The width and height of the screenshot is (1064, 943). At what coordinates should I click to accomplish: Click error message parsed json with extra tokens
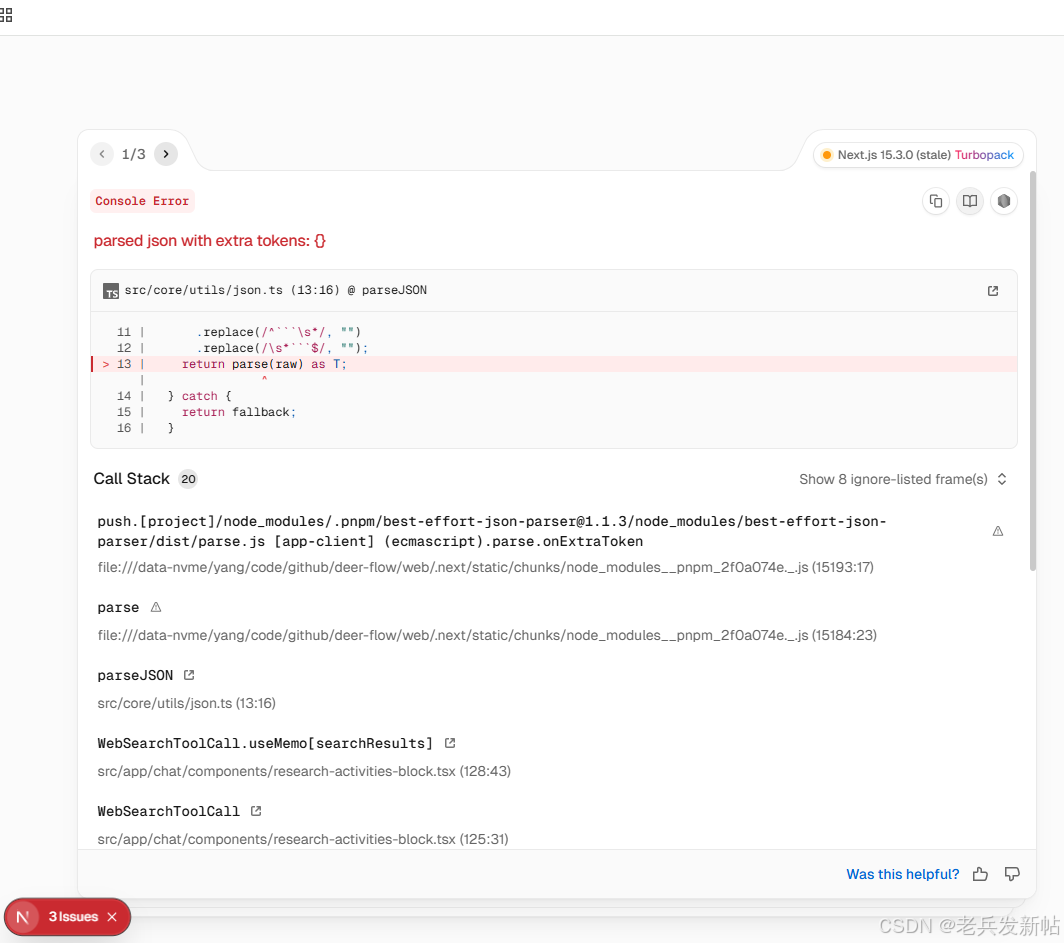[210, 241]
